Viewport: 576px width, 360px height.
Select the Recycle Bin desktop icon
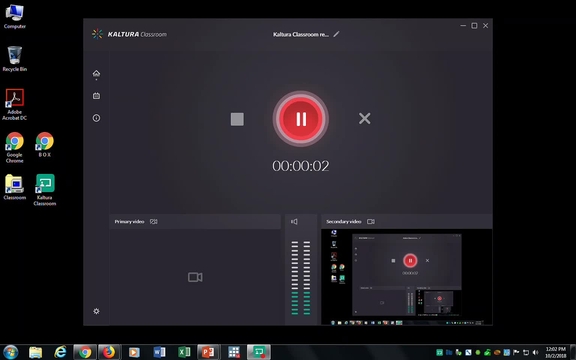pyautogui.click(x=15, y=59)
